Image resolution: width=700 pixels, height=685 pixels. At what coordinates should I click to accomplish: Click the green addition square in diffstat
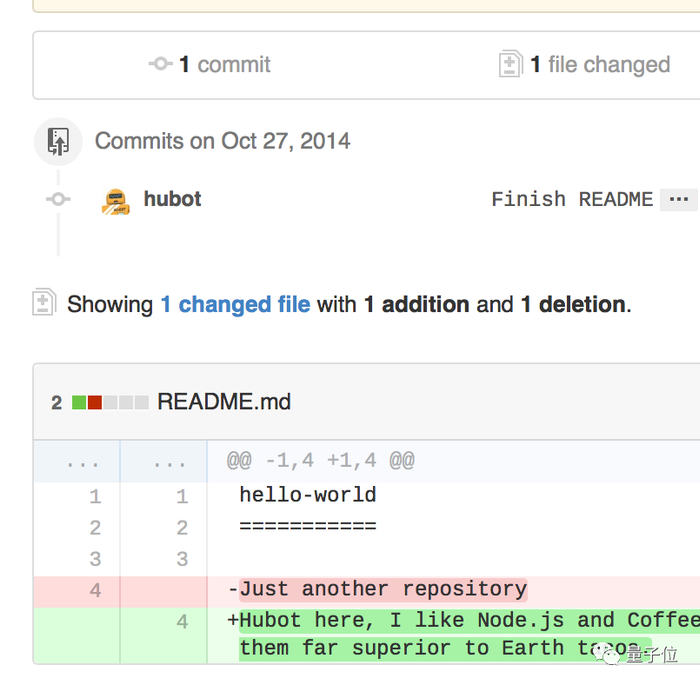78,402
